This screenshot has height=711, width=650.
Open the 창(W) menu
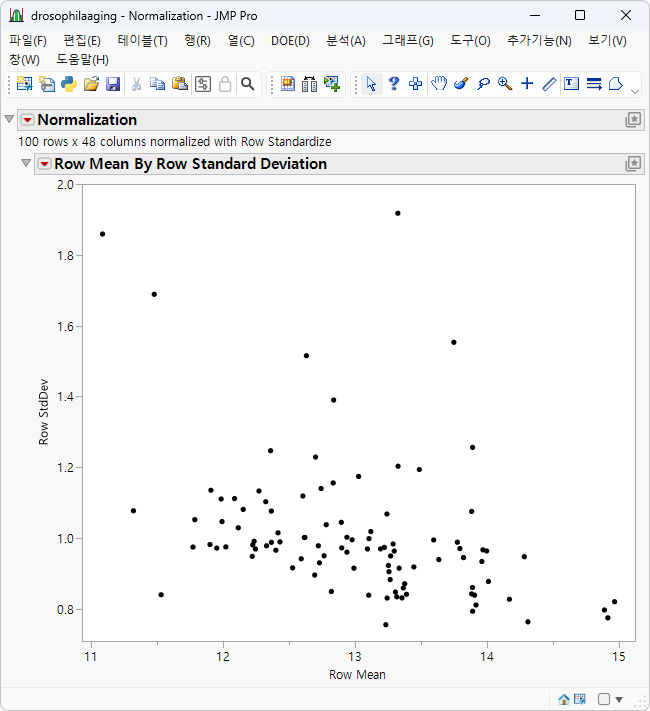(24, 60)
